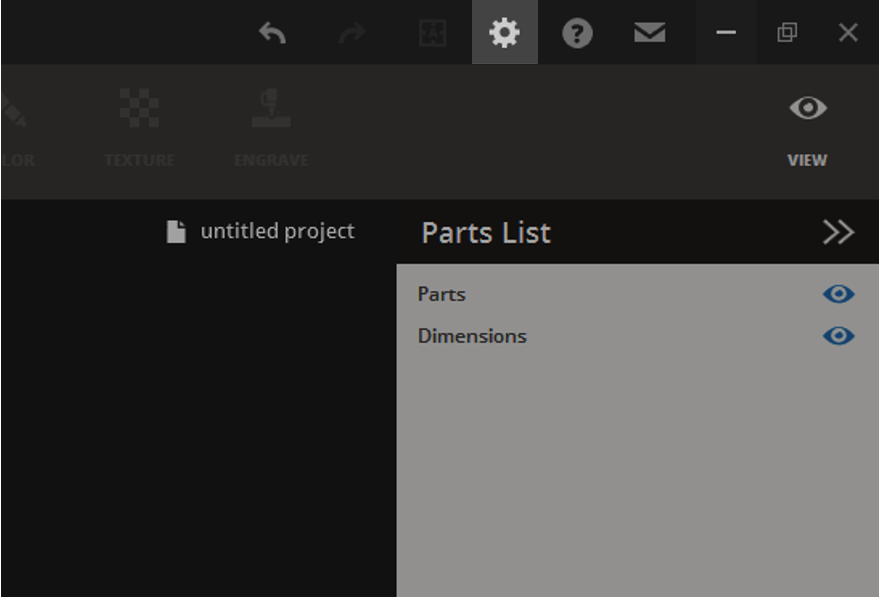Switch to the TEXTURE tab

point(140,158)
